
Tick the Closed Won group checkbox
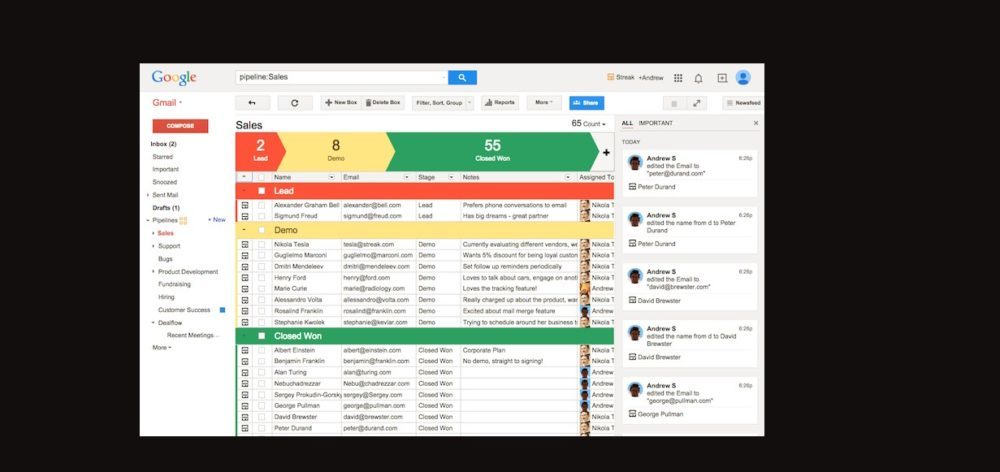[x=262, y=336]
